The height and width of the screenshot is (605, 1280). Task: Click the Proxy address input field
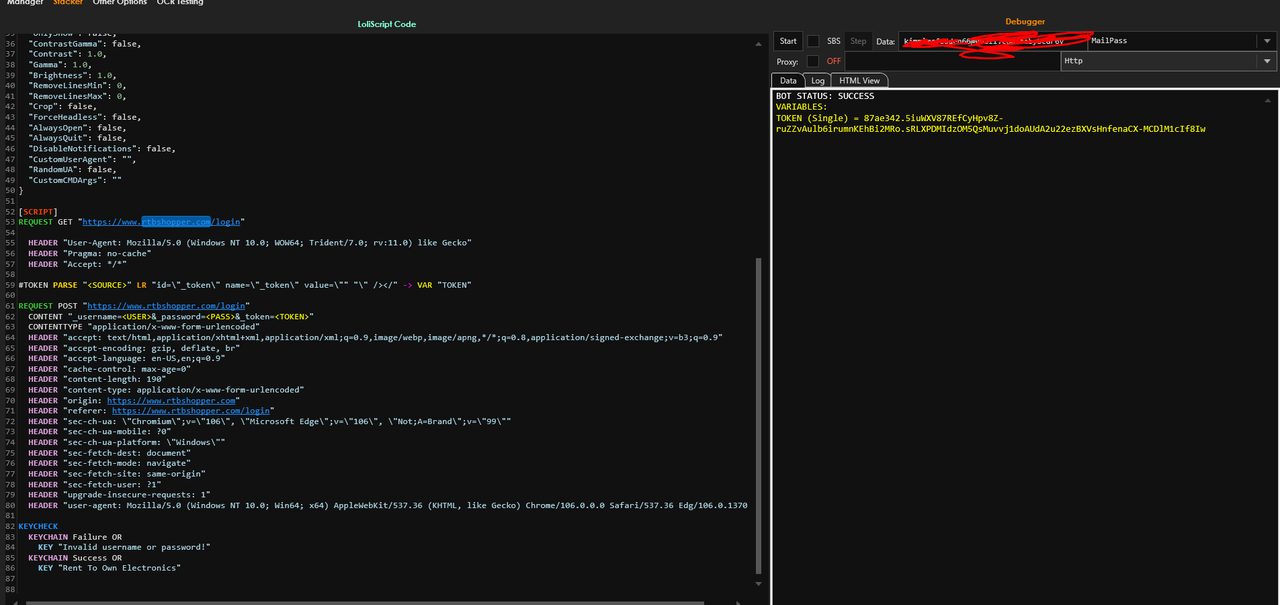point(951,61)
